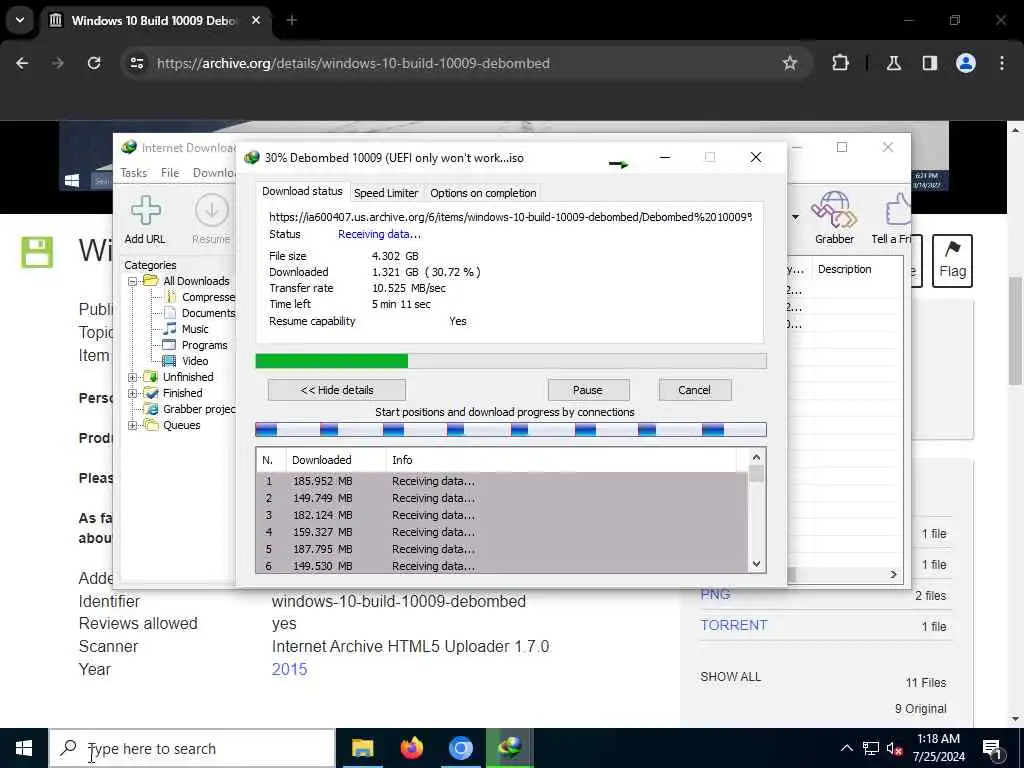Switch to the Download status tab
The image size is (1024, 768).
[x=302, y=191]
